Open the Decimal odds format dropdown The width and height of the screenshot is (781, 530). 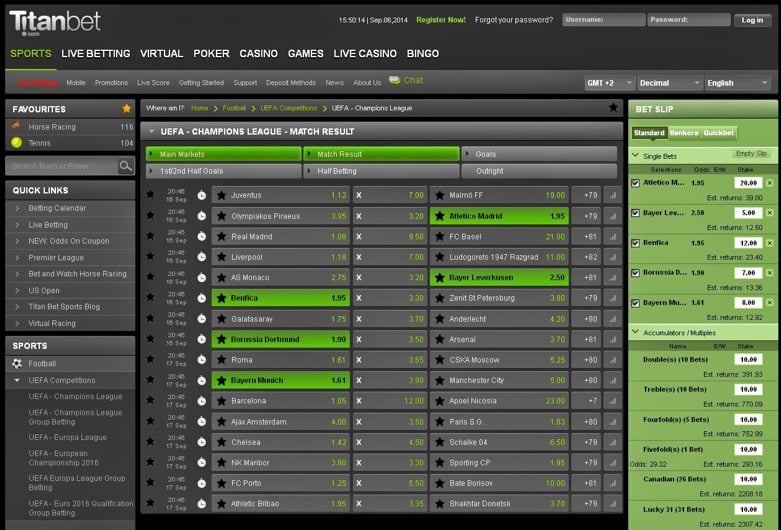click(669, 83)
